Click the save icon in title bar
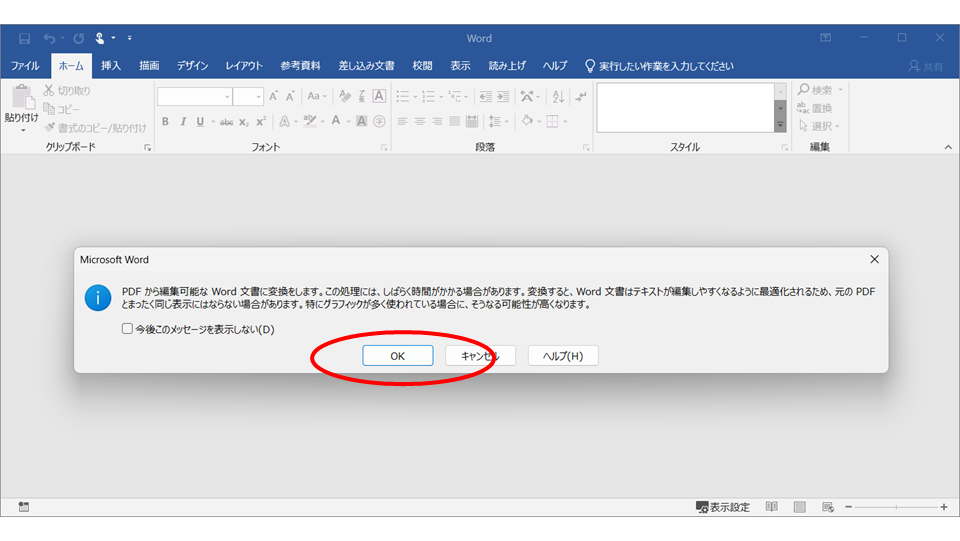Viewport: 960px width, 541px height. pyautogui.click(x=24, y=39)
